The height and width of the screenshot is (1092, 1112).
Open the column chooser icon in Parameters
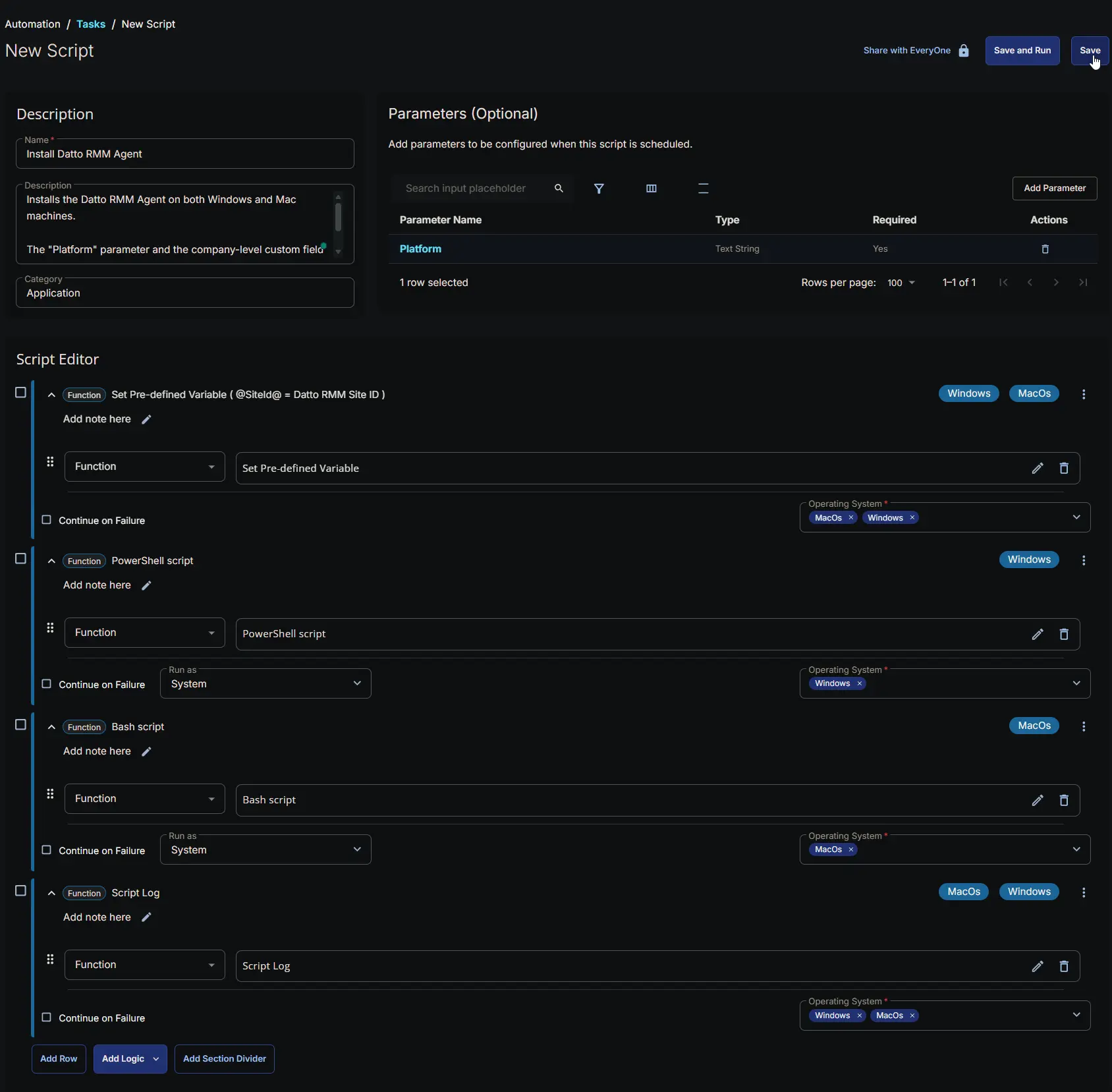tap(651, 188)
